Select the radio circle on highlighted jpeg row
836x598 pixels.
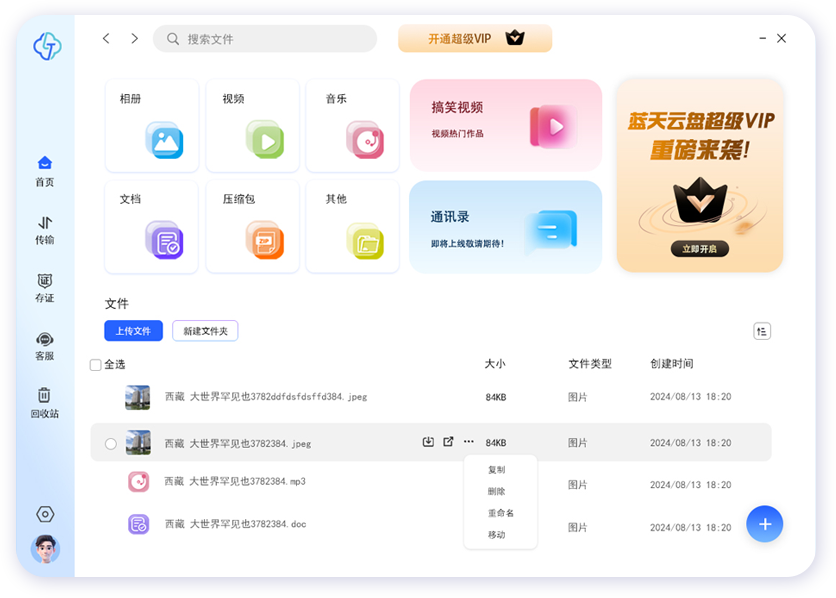coord(111,443)
